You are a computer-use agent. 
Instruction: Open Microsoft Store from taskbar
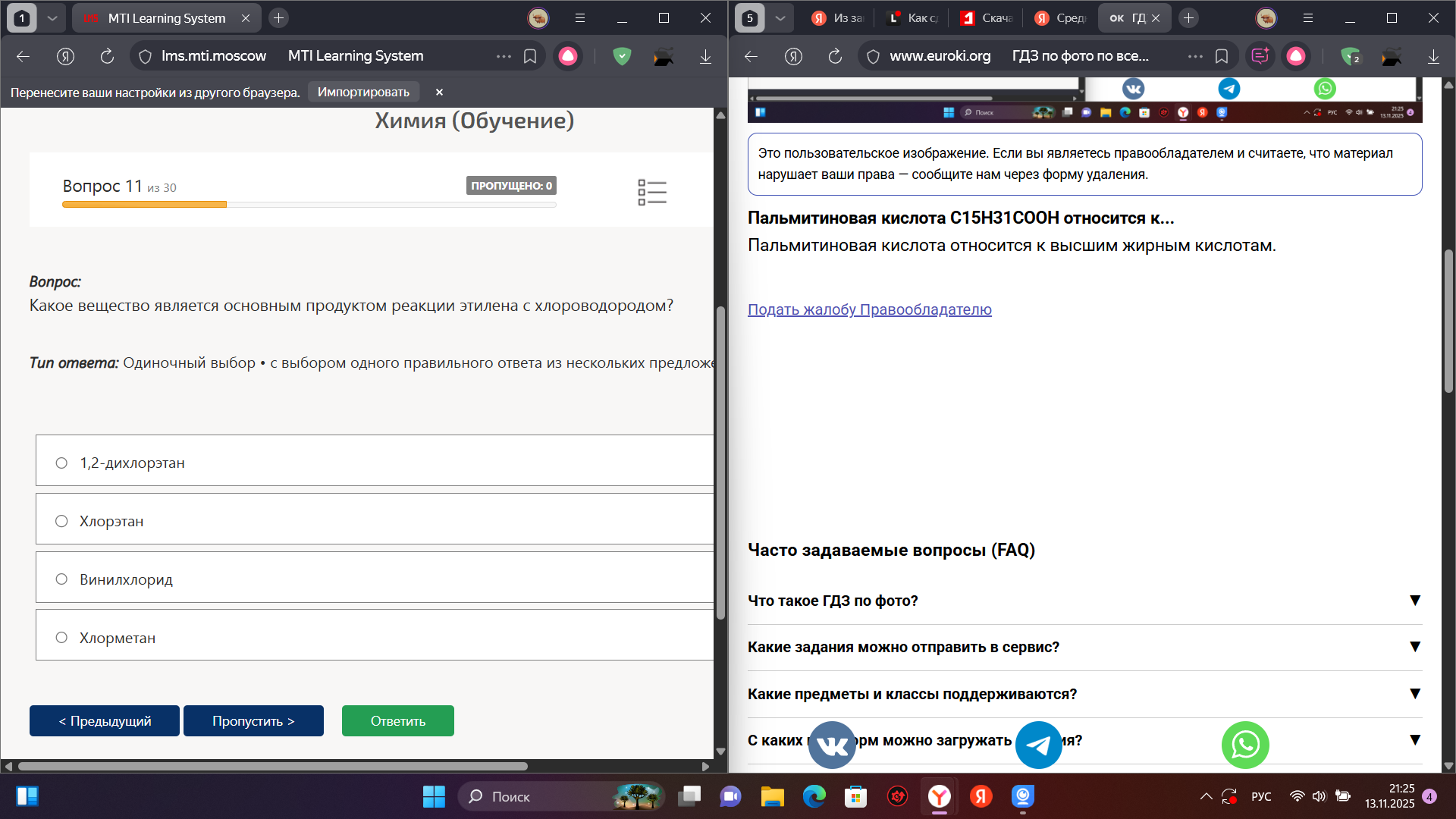(855, 796)
